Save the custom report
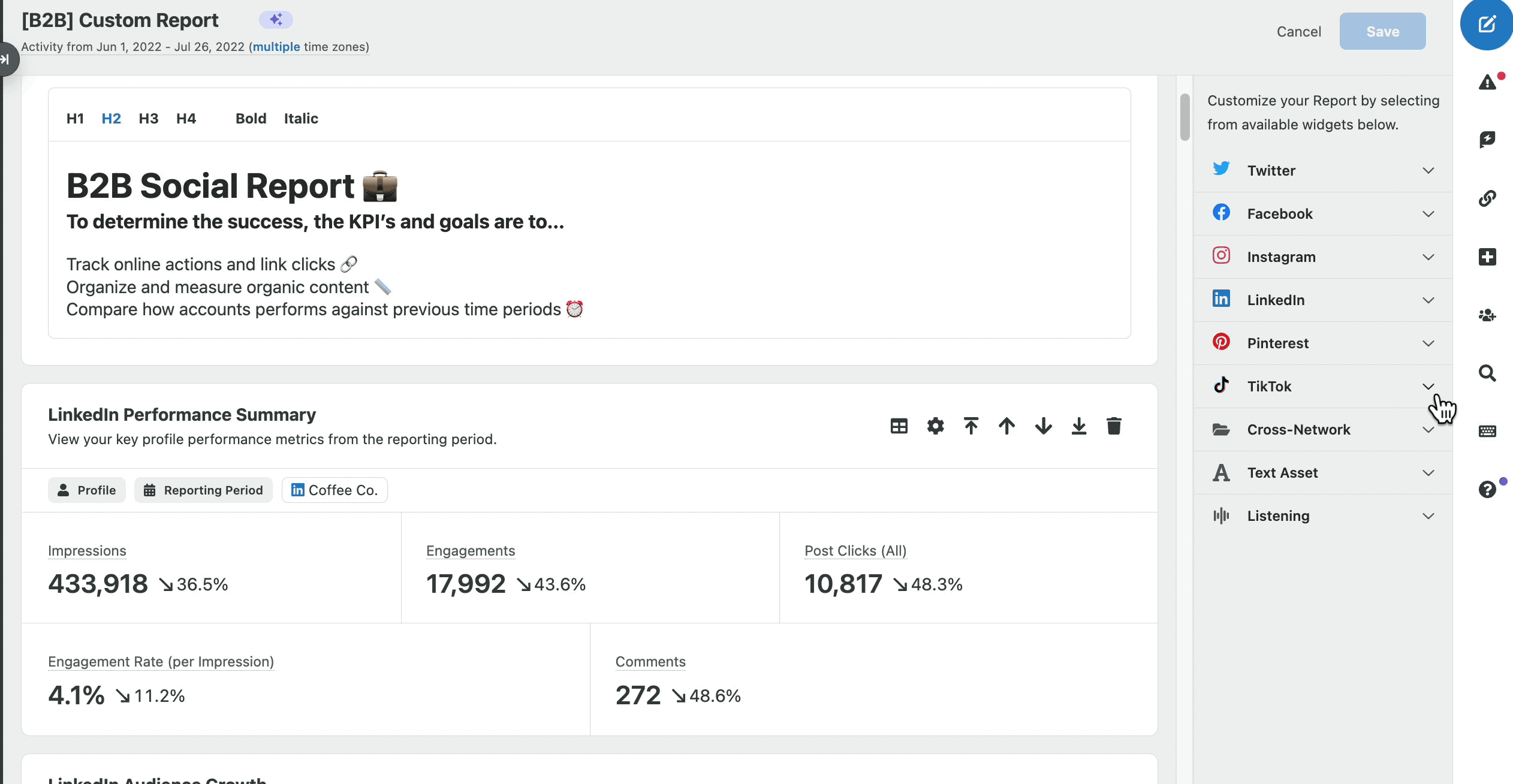This screenshot has width=1513, height=784. click(1382, 32)
